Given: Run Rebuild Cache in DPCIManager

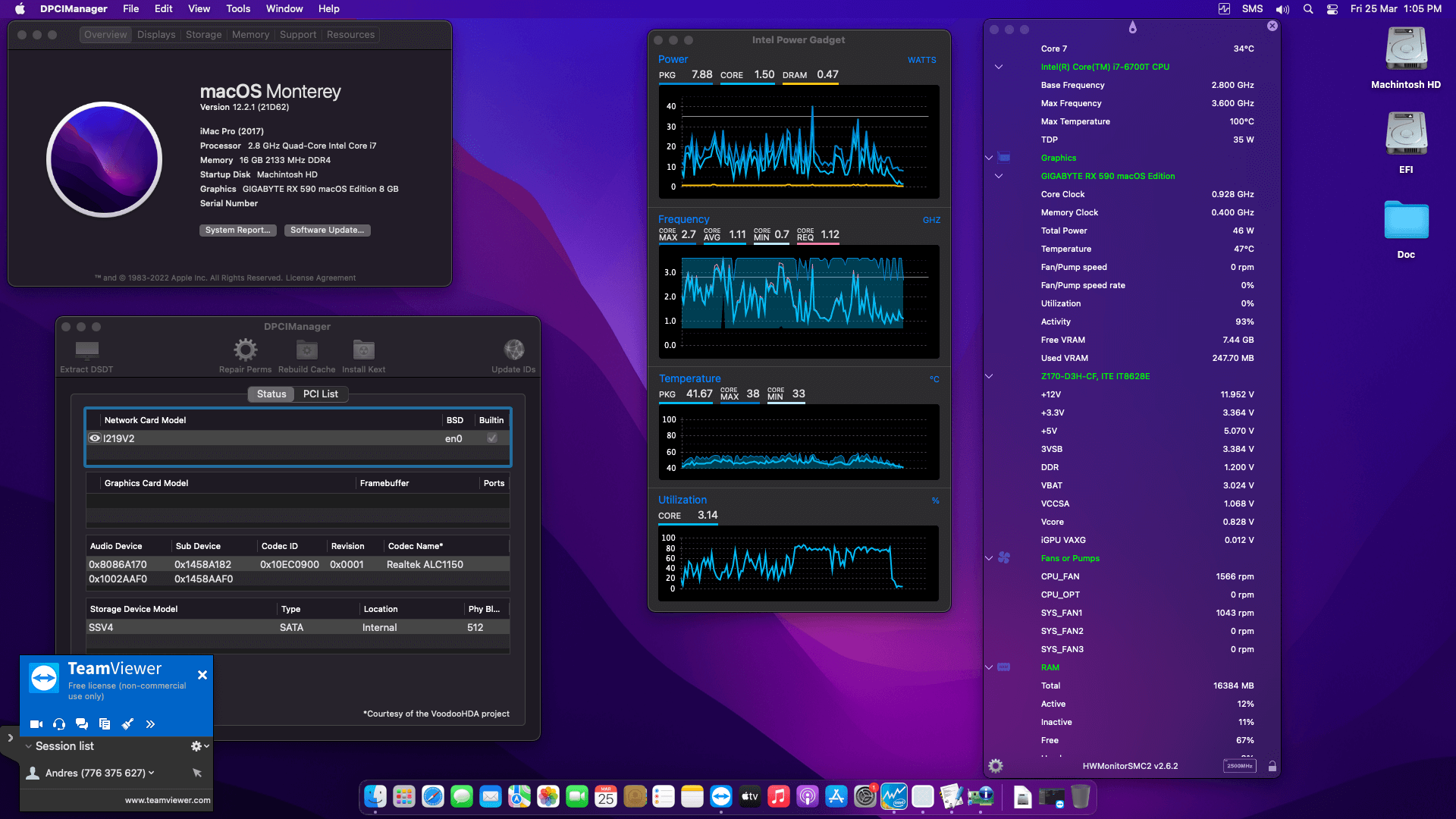Looking at the screenshot, I should (x=306, y=350).
